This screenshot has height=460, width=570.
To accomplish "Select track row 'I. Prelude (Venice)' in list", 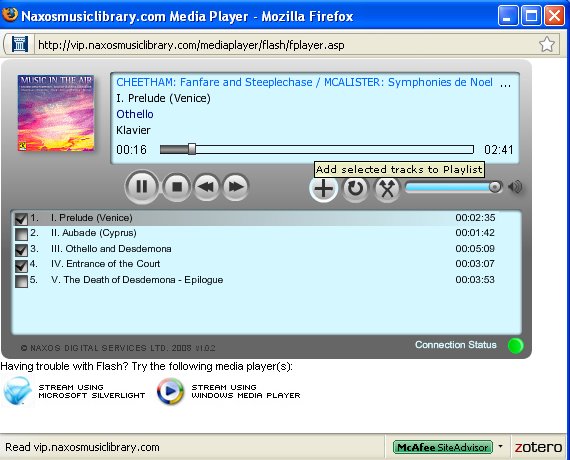I will point(266,218).
